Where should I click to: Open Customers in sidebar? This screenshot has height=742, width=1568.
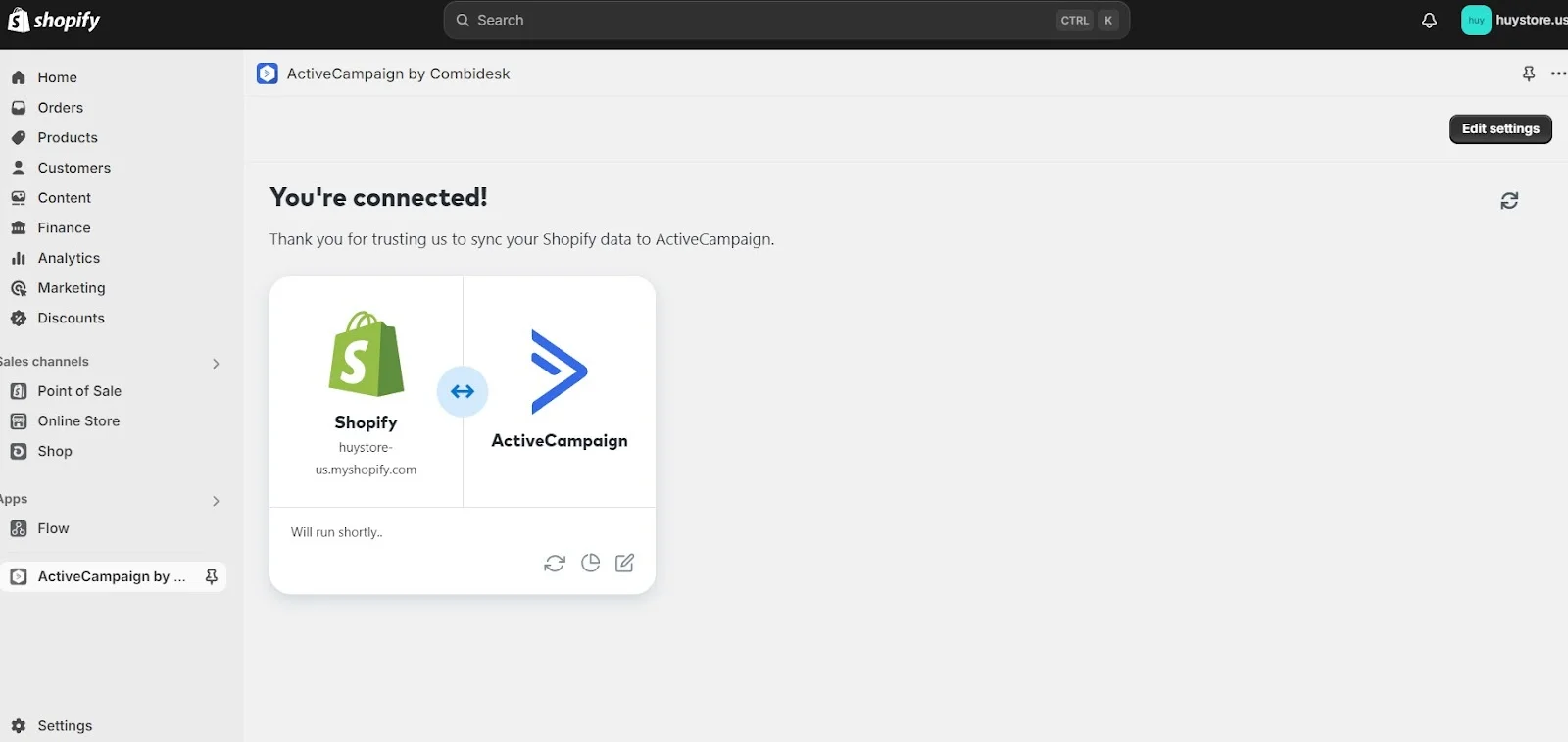73,168
